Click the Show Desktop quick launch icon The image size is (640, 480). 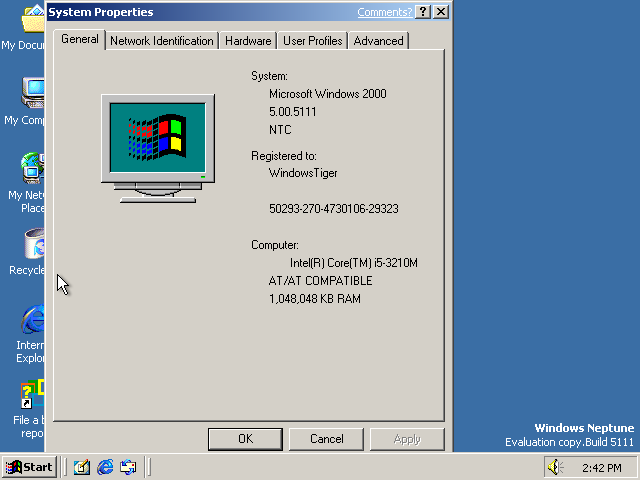82,467
